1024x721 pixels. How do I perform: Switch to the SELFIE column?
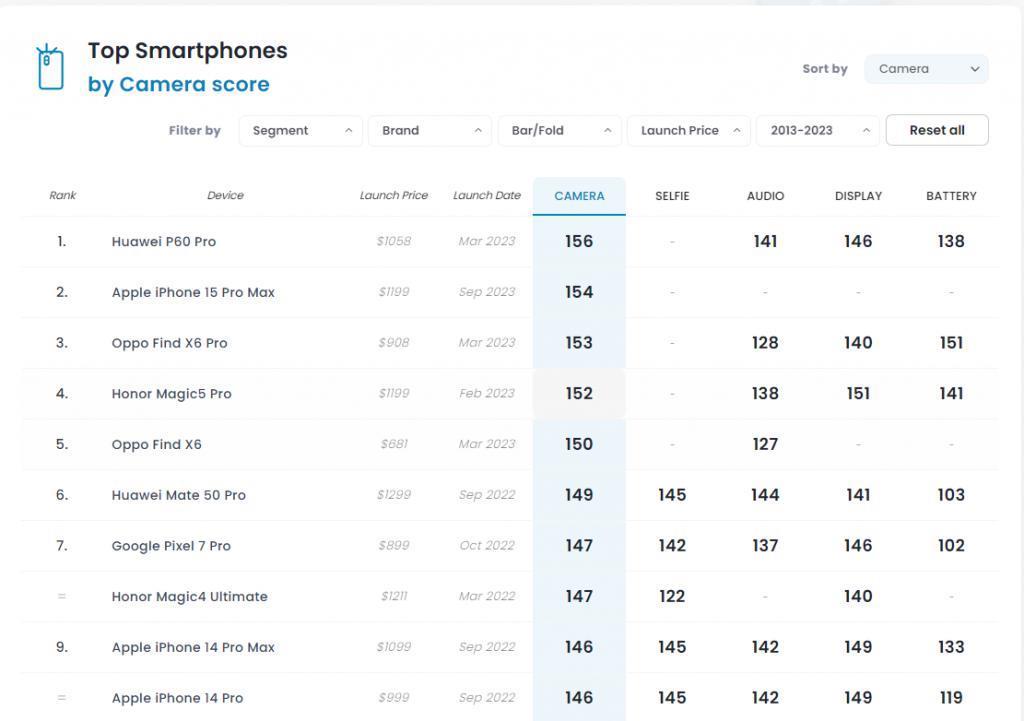[672, 196]
